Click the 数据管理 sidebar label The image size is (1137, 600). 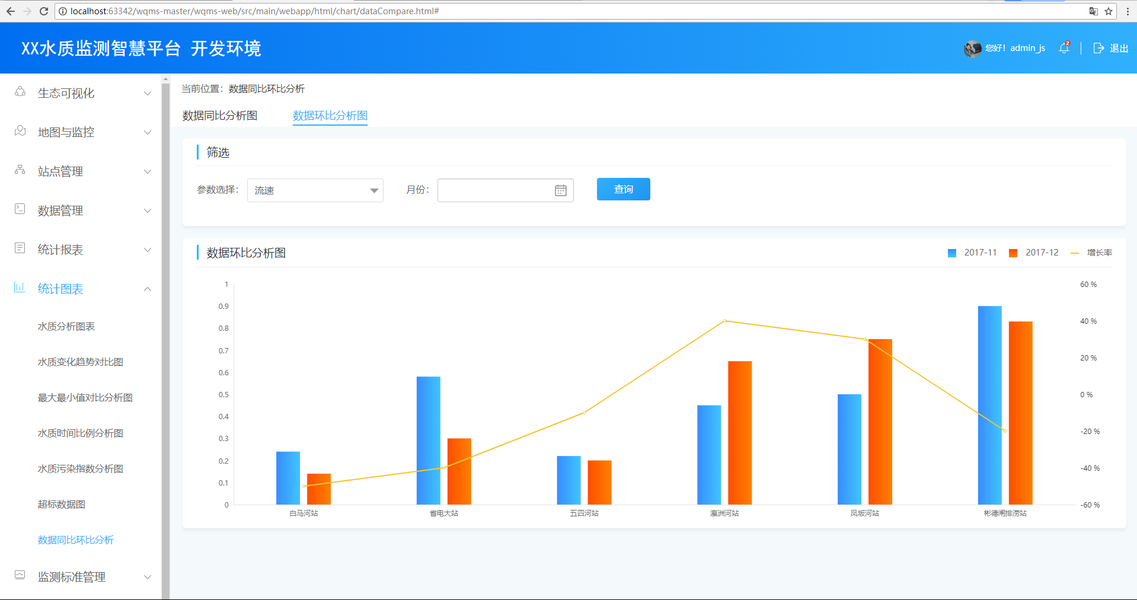coord(60,210)
